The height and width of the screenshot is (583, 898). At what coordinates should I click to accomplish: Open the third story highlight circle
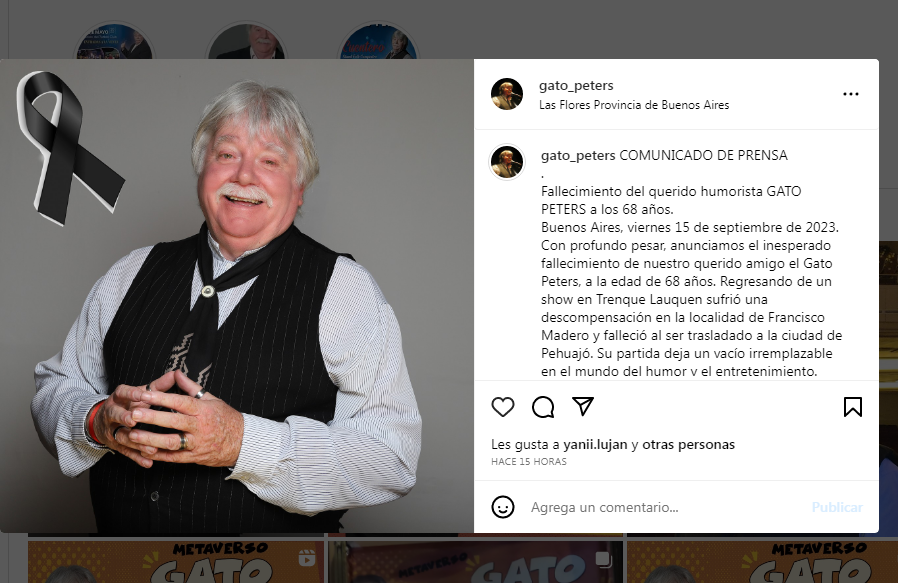(x=378, y=41)
